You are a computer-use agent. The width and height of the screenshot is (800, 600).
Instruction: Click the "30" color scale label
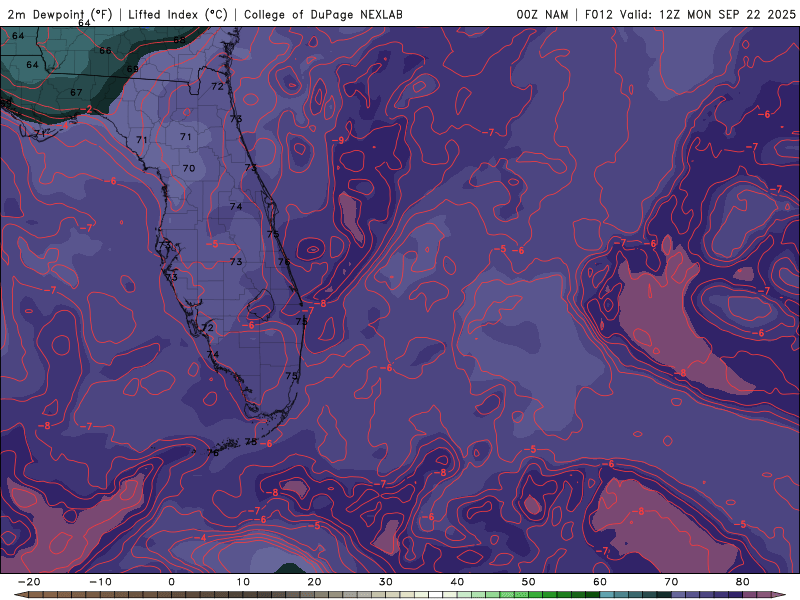click(386, 582)
